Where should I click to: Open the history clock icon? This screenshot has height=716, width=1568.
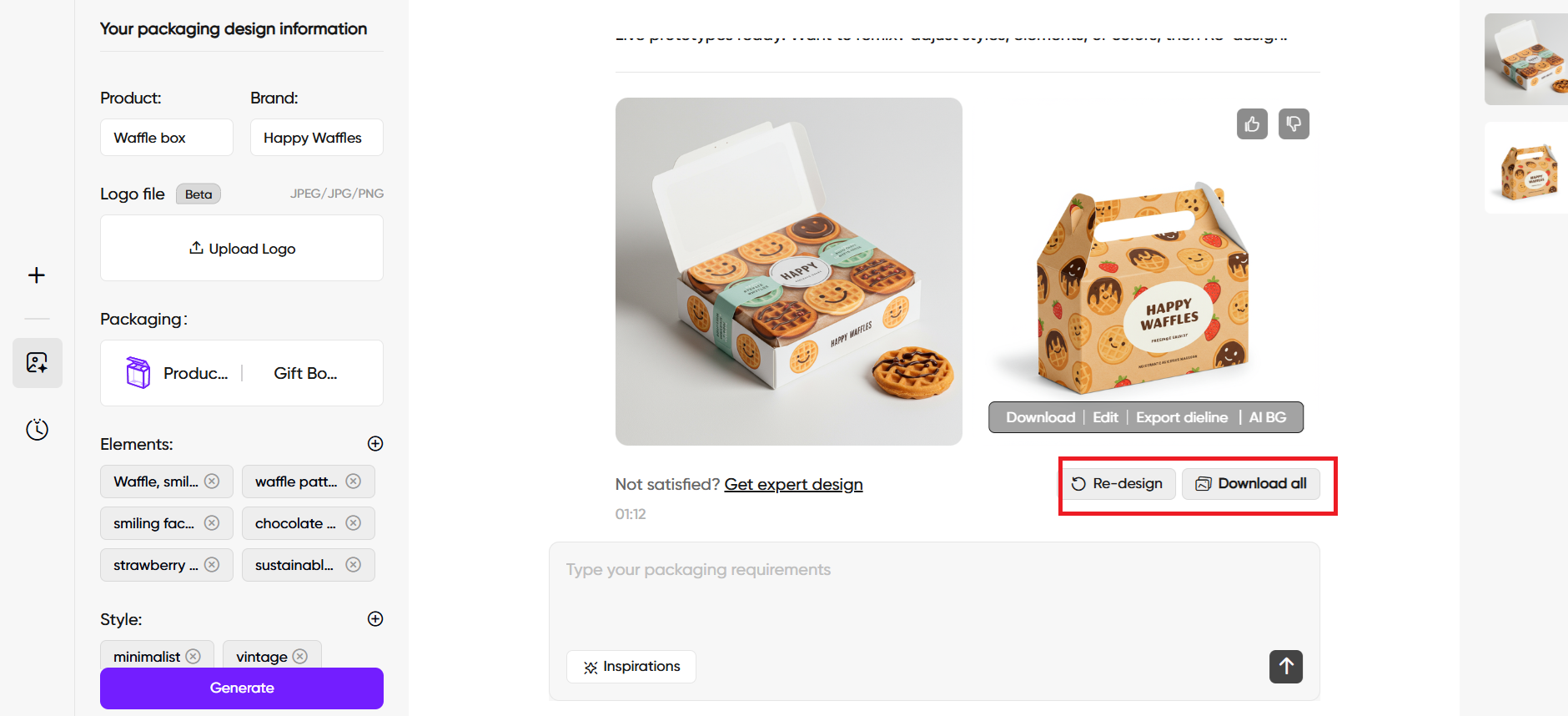tap(37, 430)
